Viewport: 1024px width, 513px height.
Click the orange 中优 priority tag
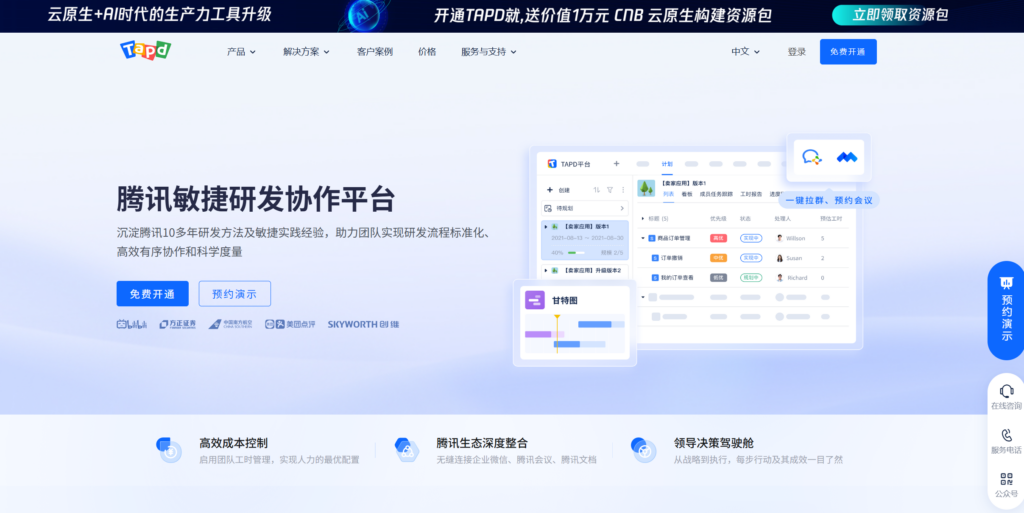click(x=718, y=258)
